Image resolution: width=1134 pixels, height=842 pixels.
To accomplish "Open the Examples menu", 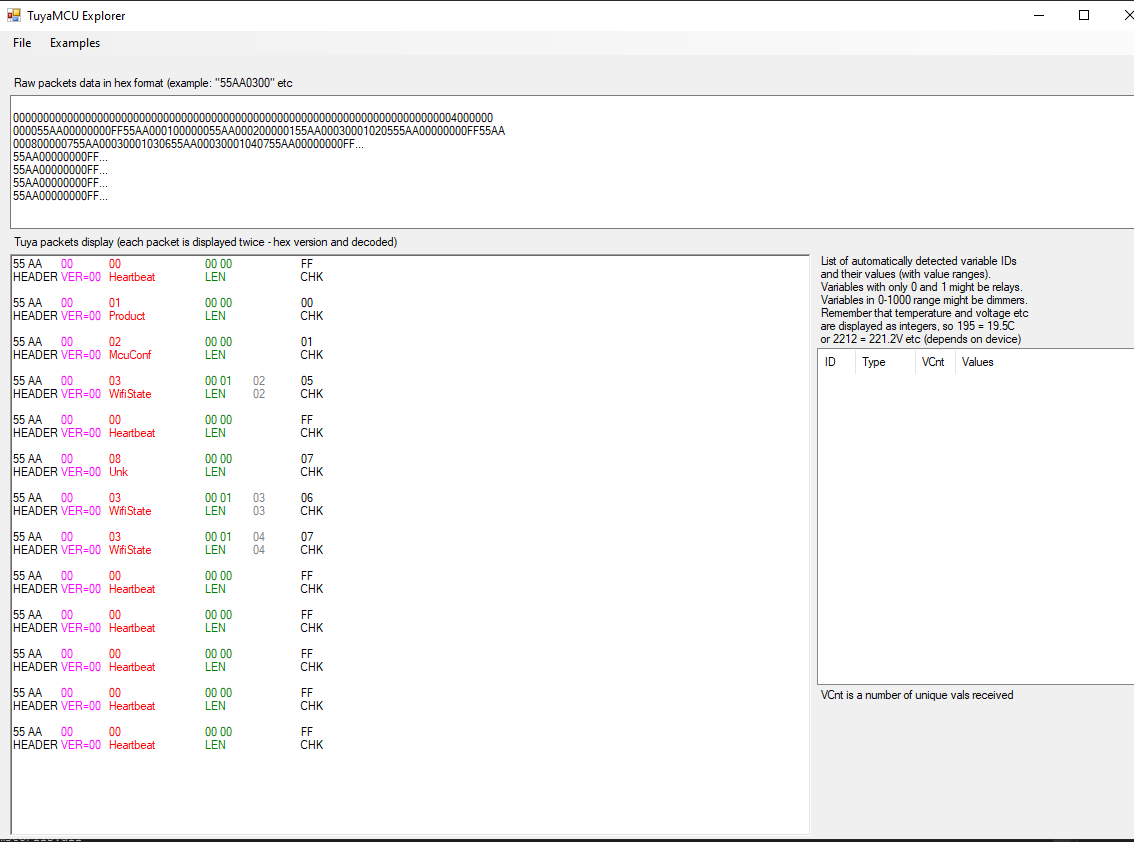I will click(x=74, y=43).
